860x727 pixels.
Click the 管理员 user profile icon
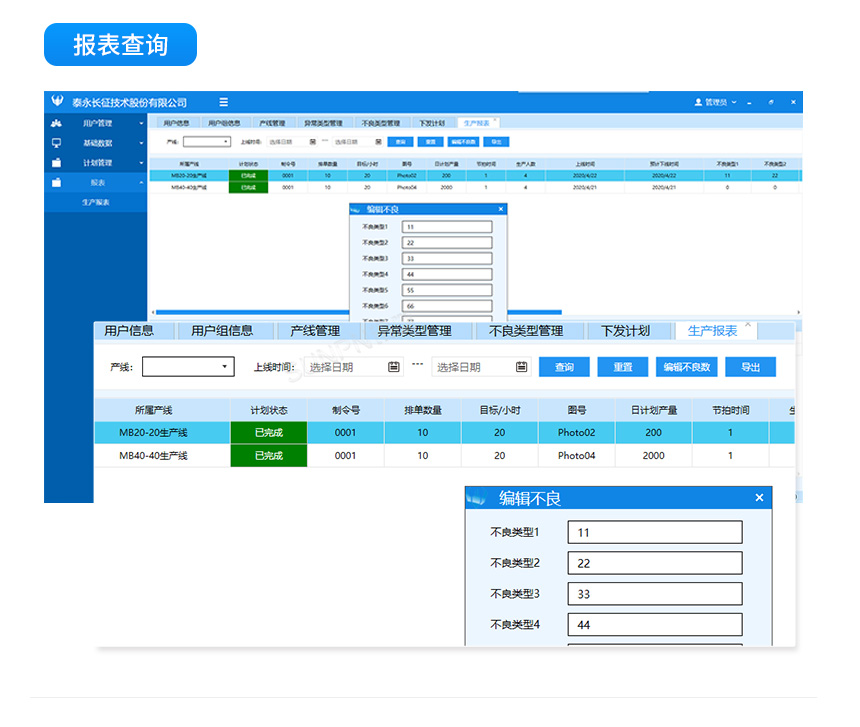coord(698,102)
